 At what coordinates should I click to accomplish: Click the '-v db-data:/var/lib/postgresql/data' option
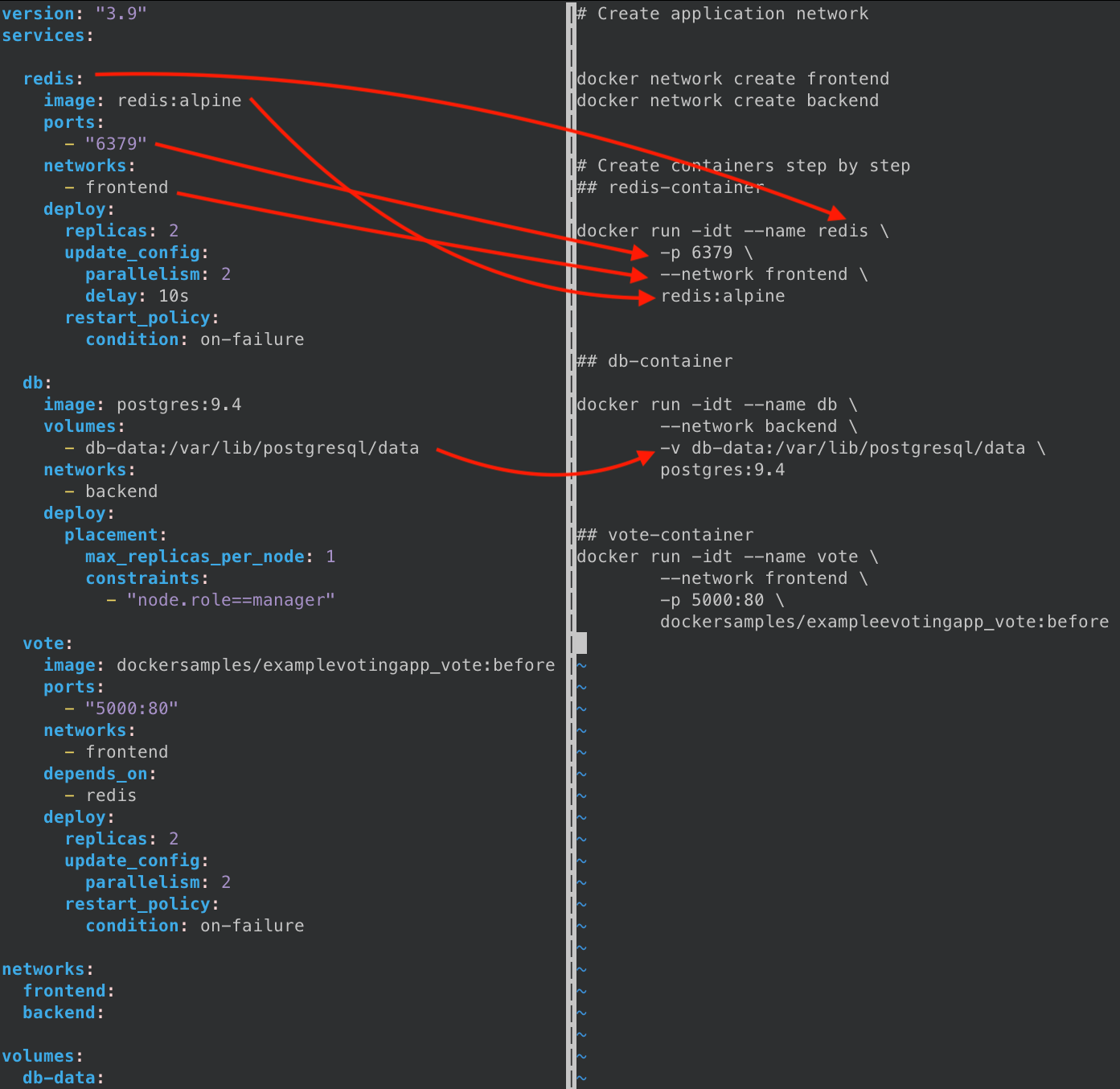coord(853,448)
